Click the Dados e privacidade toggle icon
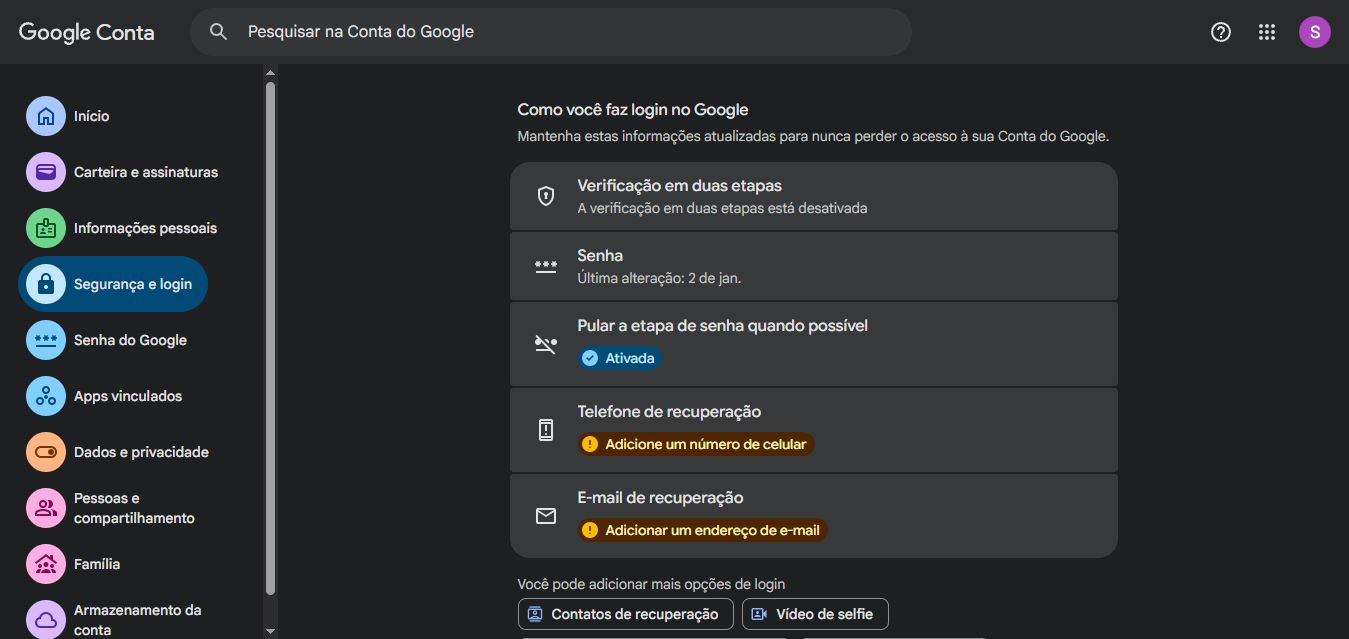The image size is (1349, 639). [x=45, y=452]
